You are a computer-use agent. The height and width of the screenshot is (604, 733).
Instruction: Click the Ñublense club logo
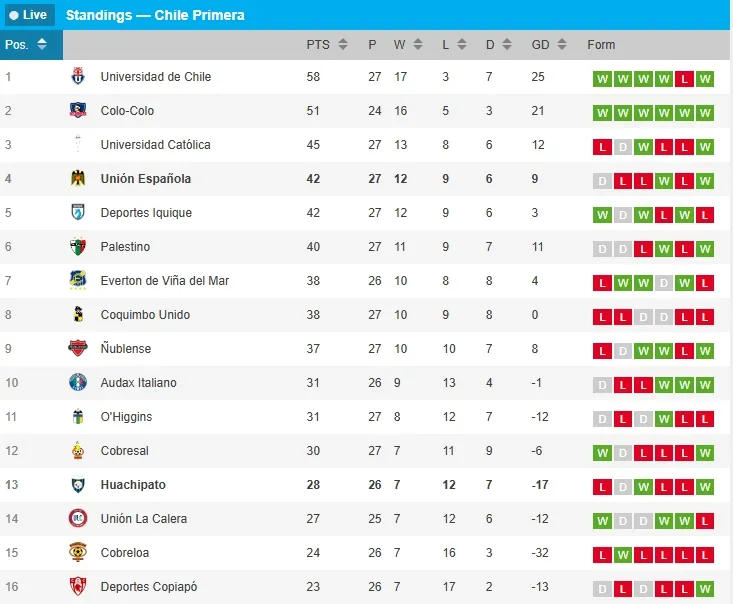[x=78, y=349]
